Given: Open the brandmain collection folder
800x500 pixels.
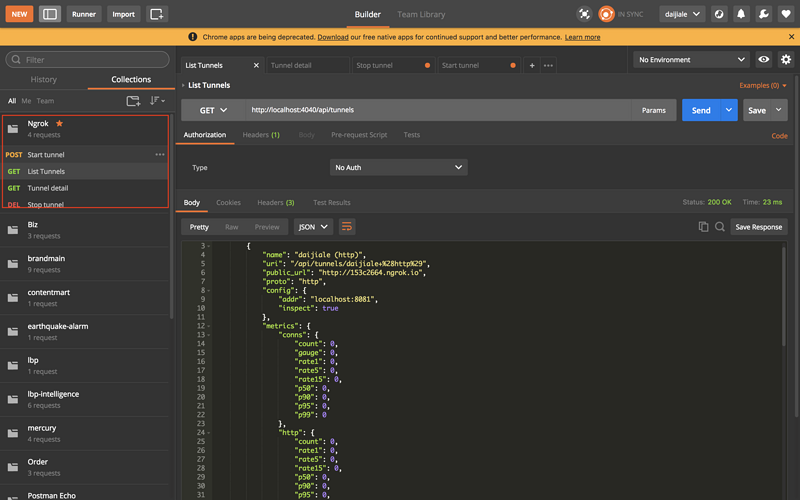Looking at the screenshot, I should coord(85,264).
